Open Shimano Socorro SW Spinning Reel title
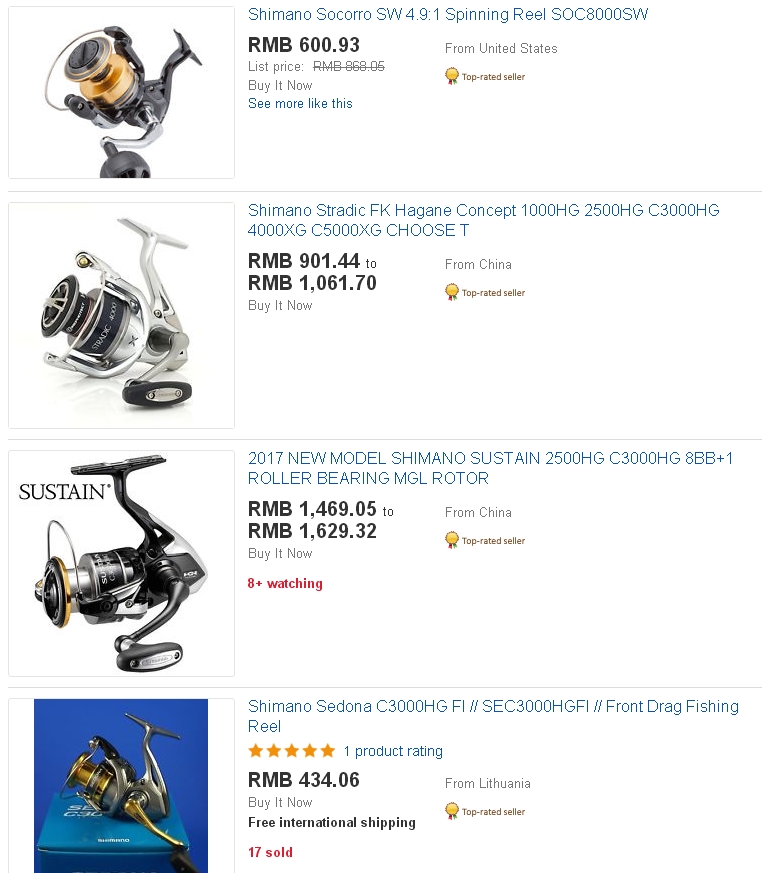This screenshot has height=873, width=762. [x=448, y=14]
